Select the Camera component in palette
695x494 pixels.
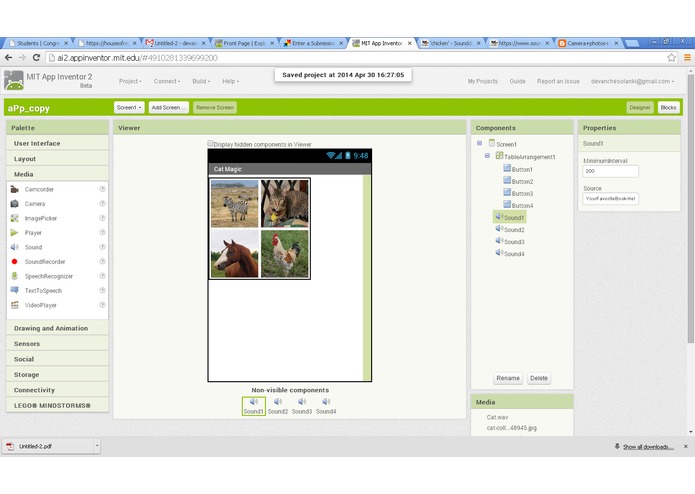[x=35, y=204]
